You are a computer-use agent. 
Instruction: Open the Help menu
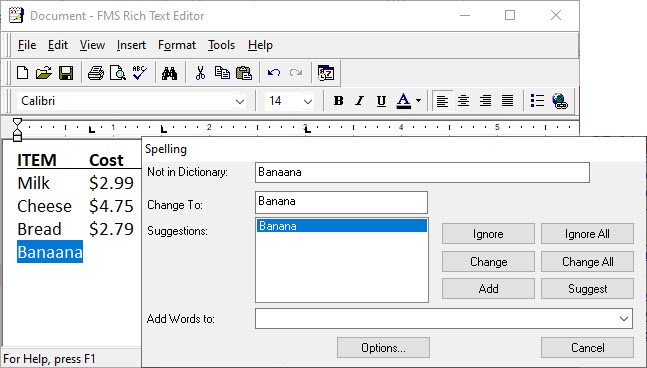(x=260, y=45)
